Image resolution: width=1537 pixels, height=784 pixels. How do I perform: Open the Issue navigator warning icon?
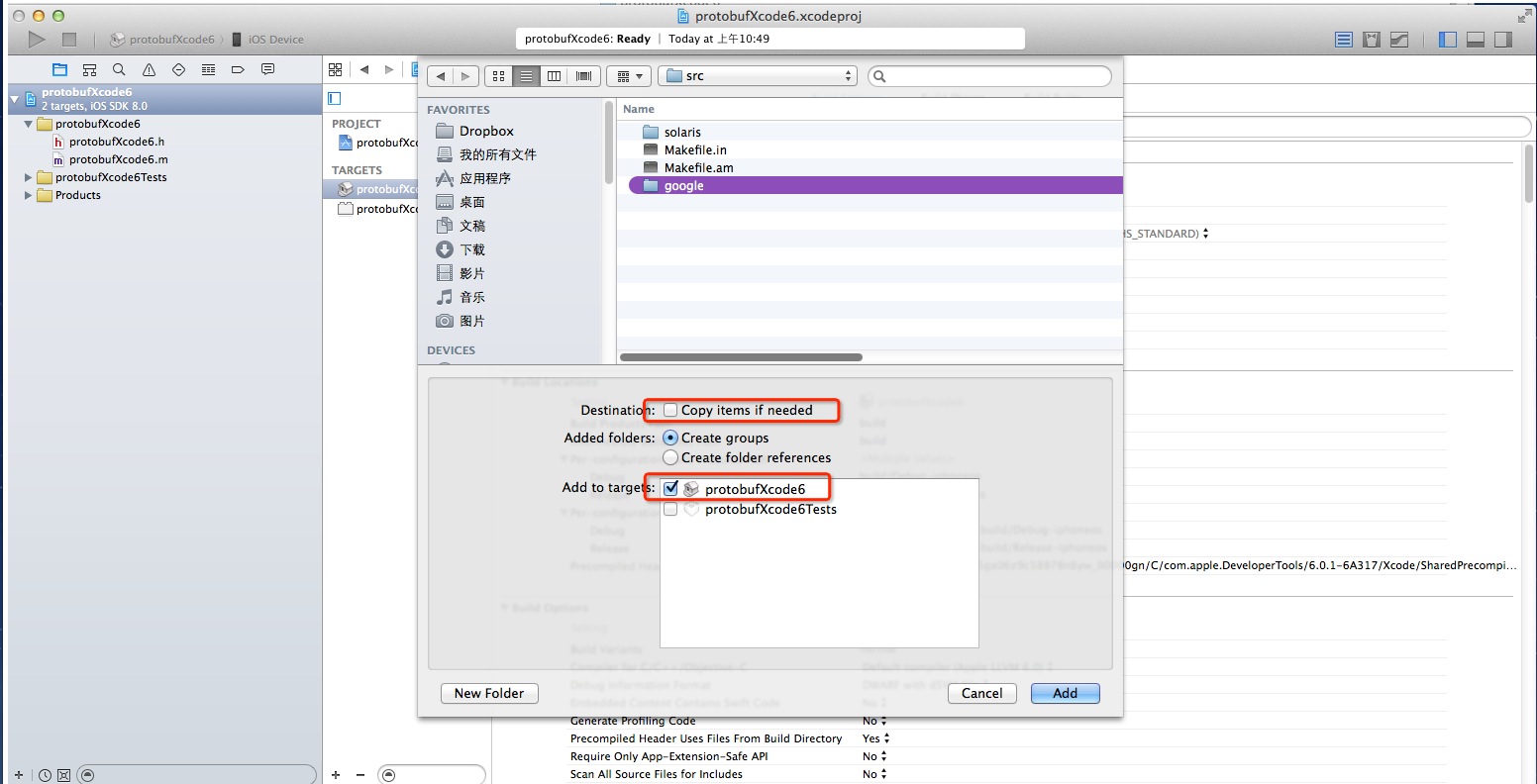[149, 69]
